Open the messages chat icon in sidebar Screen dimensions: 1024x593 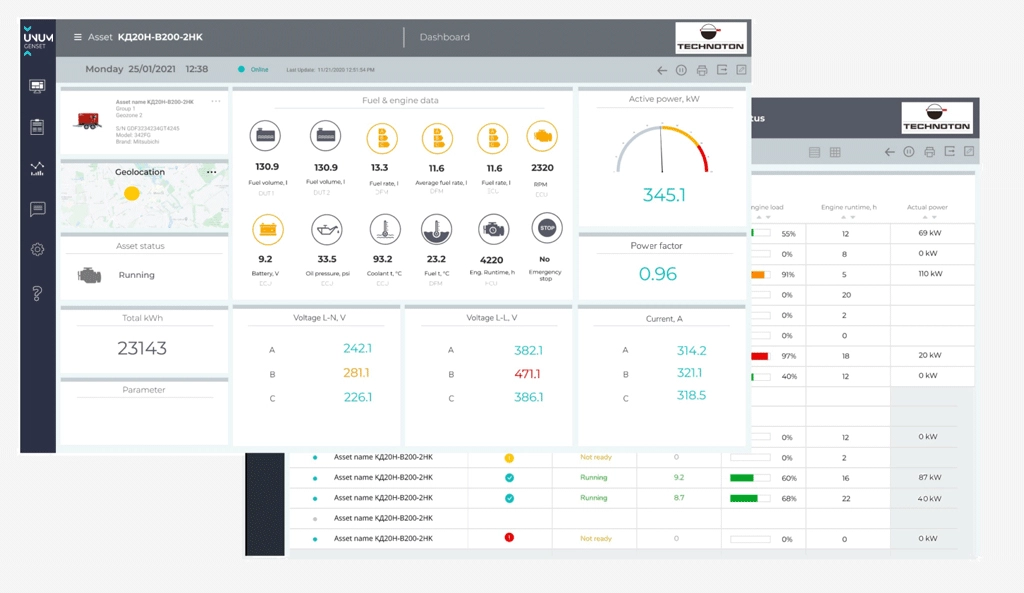click(38, 208)
